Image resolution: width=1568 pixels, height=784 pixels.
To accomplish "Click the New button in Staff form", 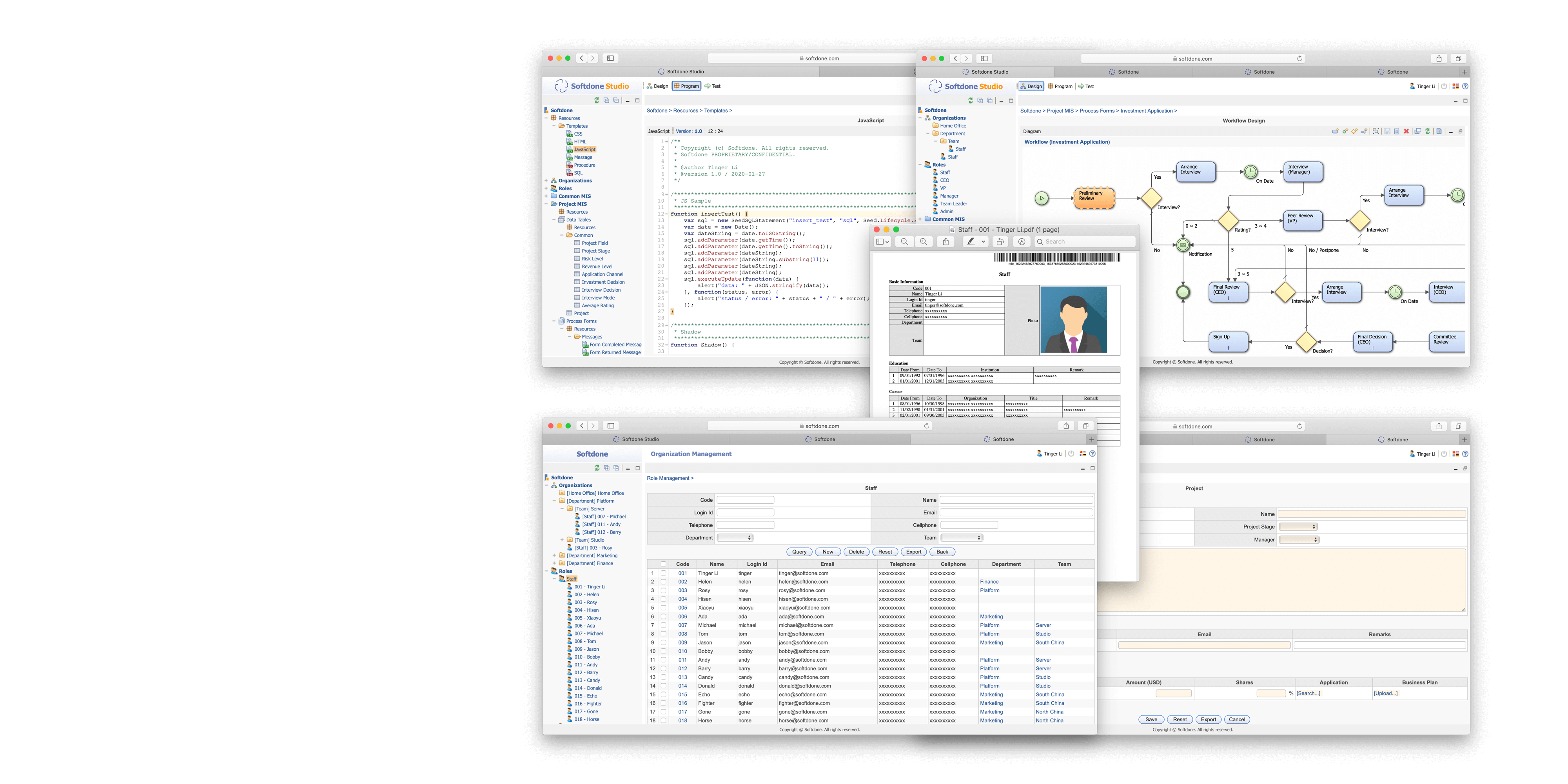I will coord(828,552).
